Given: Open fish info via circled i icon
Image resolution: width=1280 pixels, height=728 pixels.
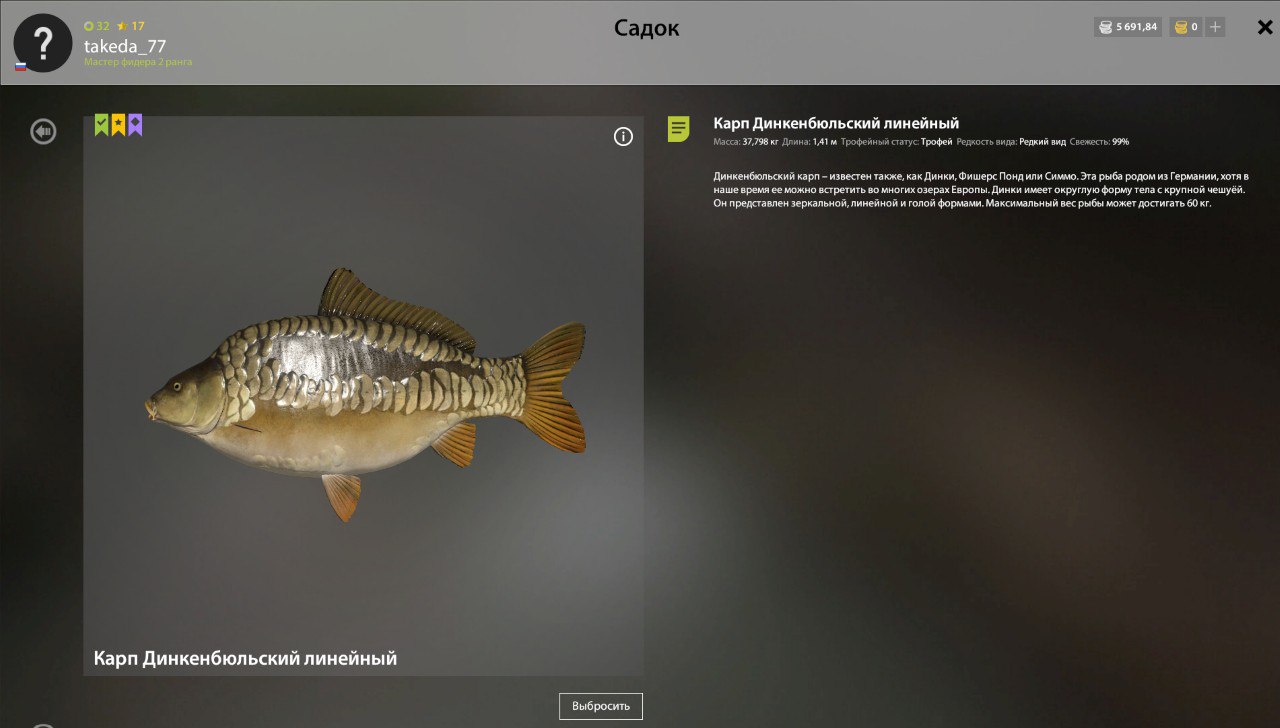Looking at the screenshot, I should click(623, 137).
